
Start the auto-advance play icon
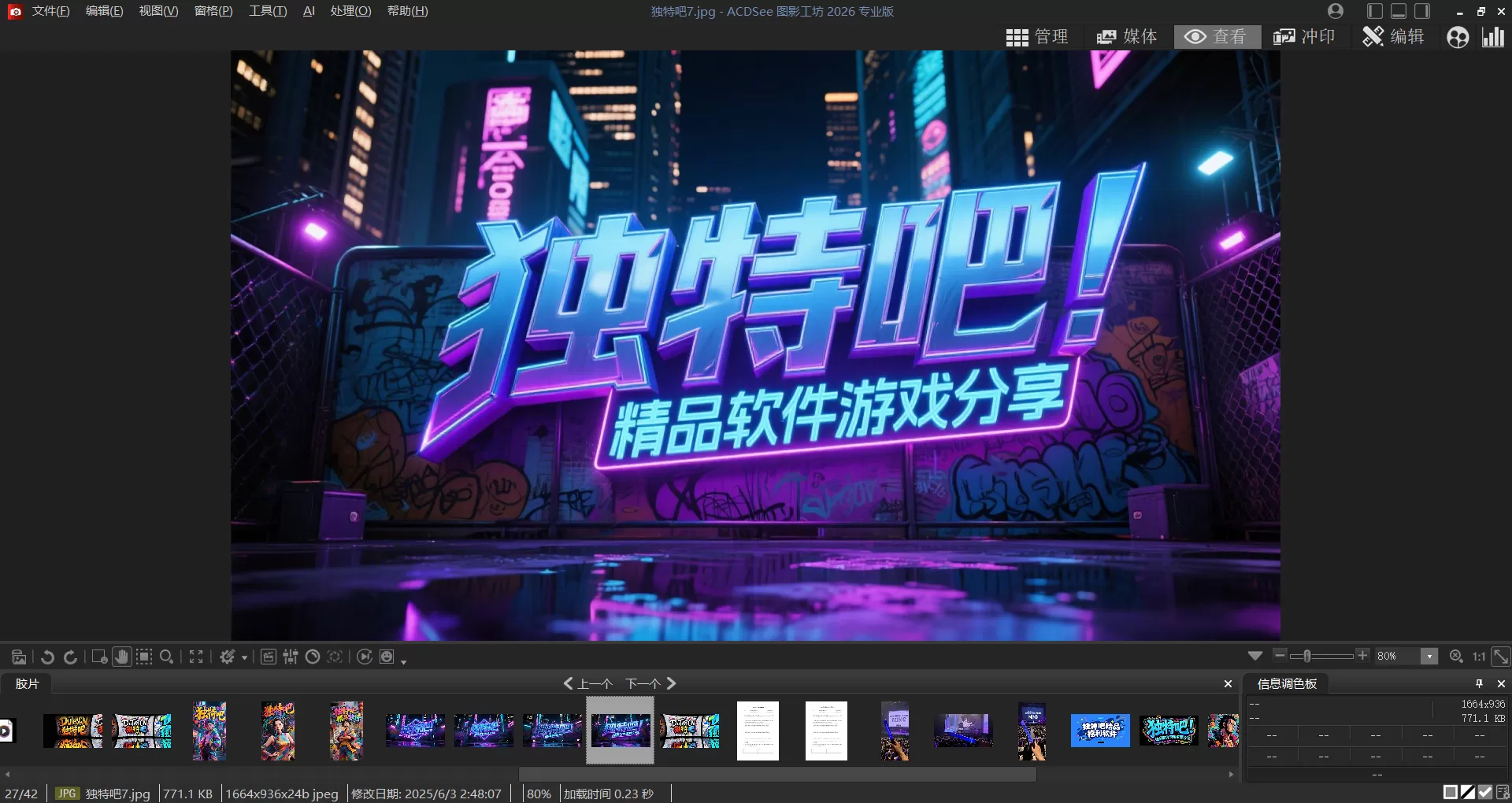pyautogui.click(x=365, y=657)
